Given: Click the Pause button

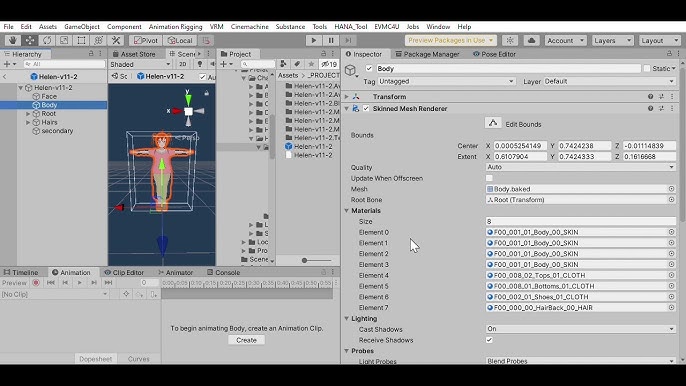Looking at the screenshot, I should coord(331,40).
